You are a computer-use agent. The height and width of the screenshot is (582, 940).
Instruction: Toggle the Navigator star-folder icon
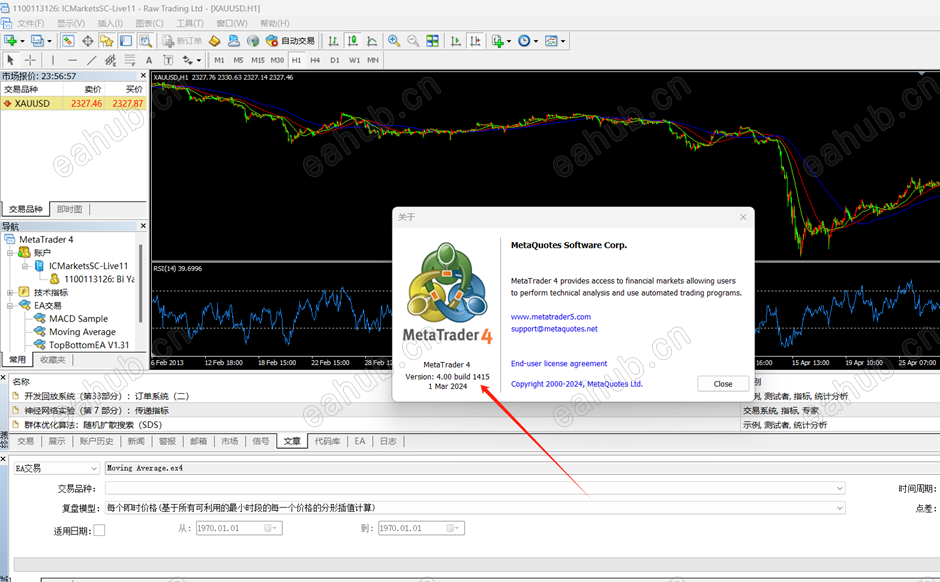pos(107,41)
